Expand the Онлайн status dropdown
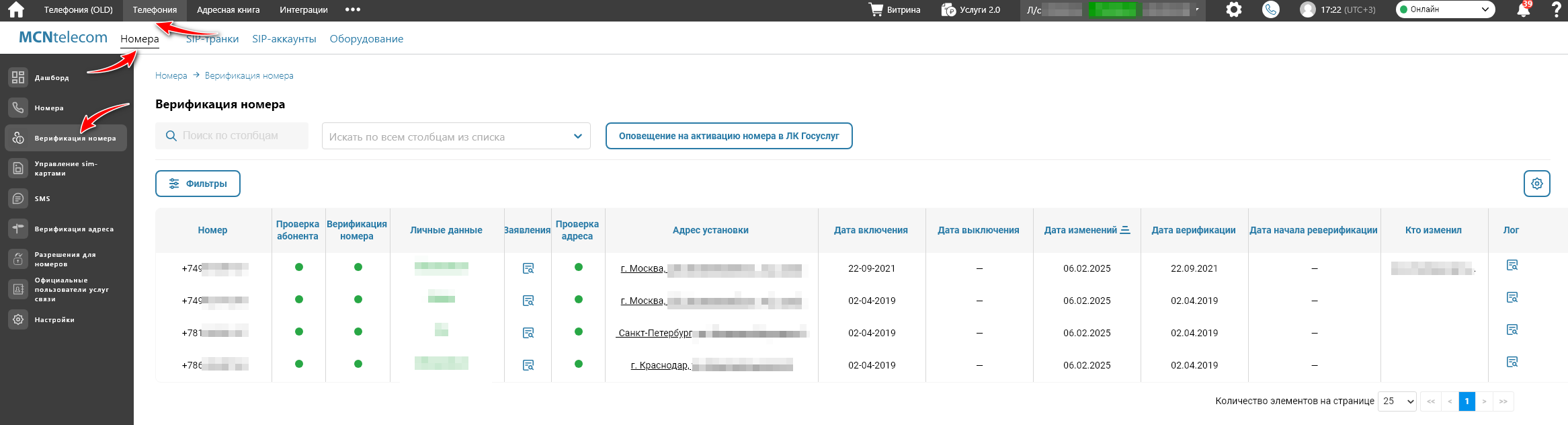Screen dimensions: 1568x425 [1445, 9]
